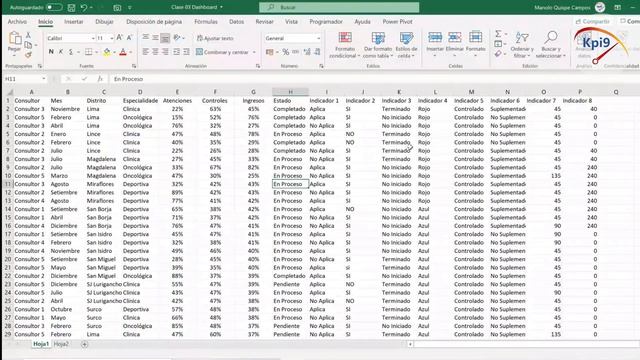Viewport: 640px width, 360px height.
Task: Click the Decrease font size icon
Action: click(x=129, y=38)
